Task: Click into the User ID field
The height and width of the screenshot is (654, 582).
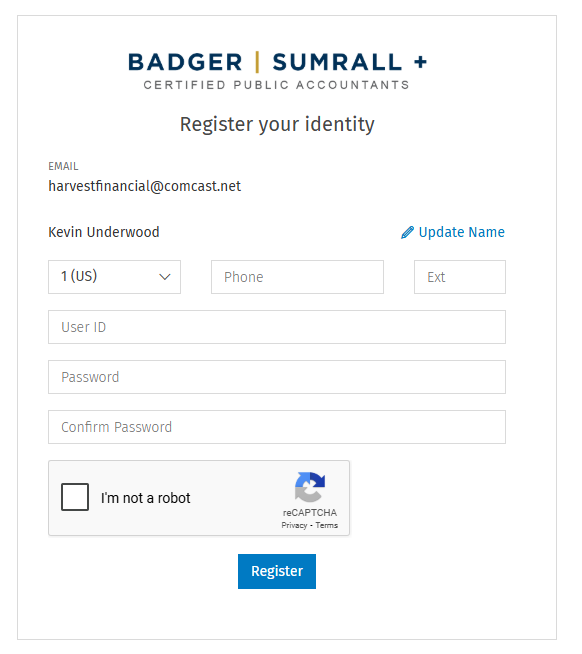Action: (x=277, y=327)
